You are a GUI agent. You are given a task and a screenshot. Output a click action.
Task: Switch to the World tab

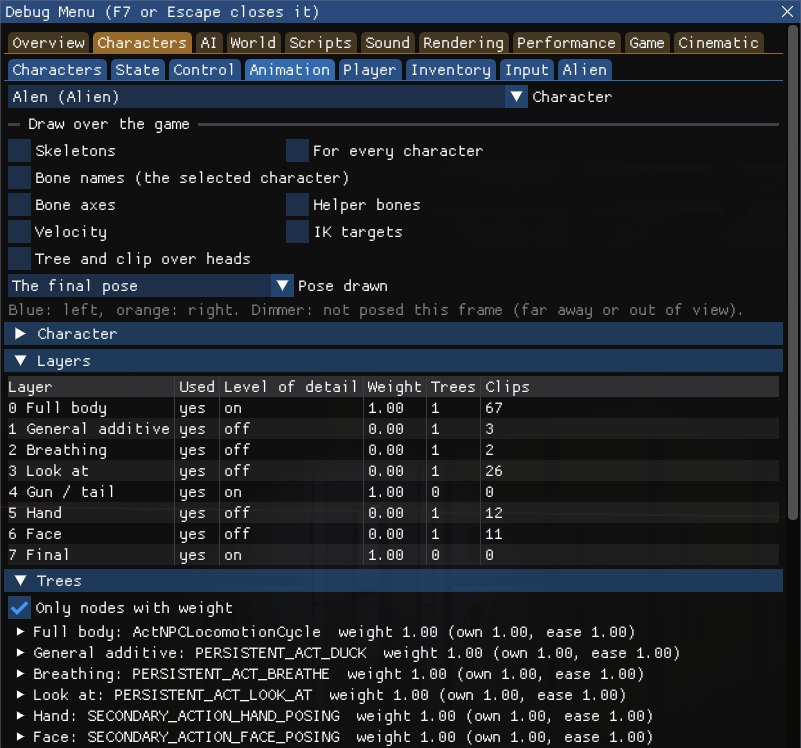click(253, 43)
